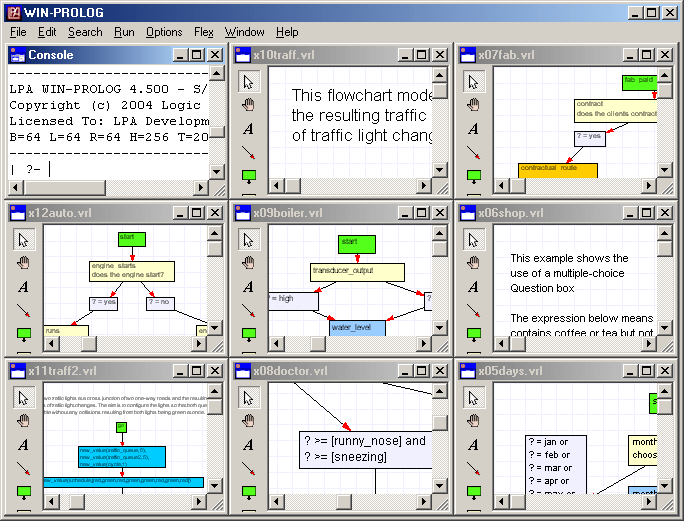
Task: Select the text tool in x09boiler.vrl
Action: pos(249,287)
